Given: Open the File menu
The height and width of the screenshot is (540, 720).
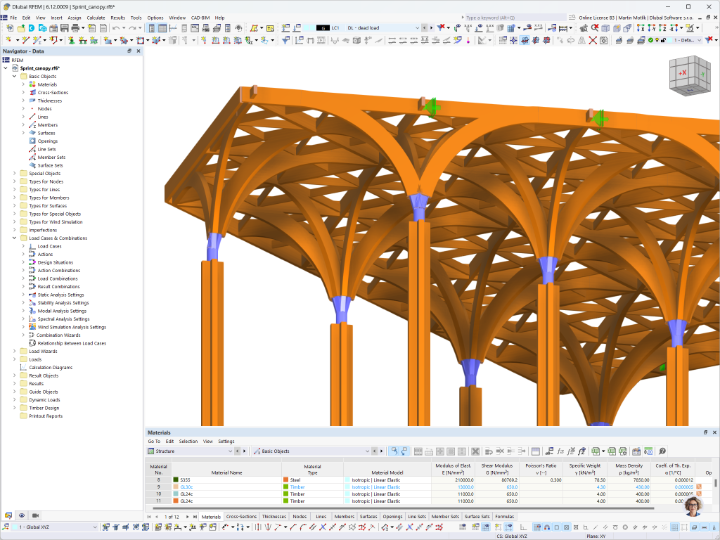Looking at the screenshot, I should (13, 18).
